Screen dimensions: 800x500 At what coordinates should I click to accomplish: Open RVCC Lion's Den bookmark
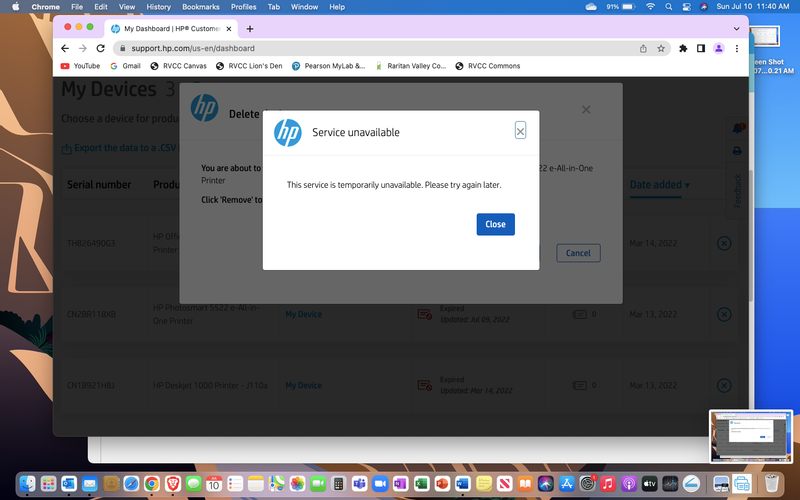249,66
